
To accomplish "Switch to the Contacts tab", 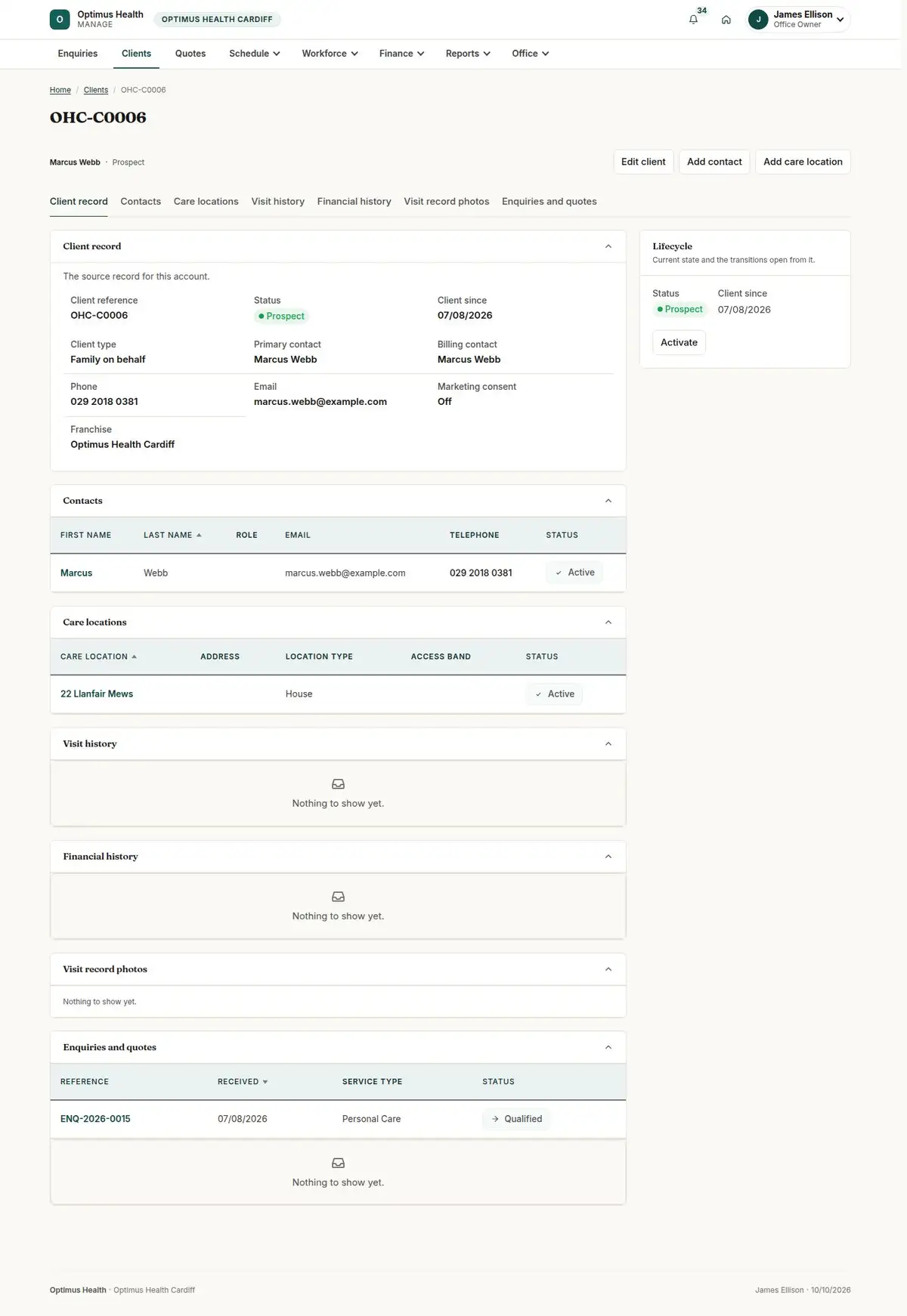I will pyautogui.click(x=141, y=202).
